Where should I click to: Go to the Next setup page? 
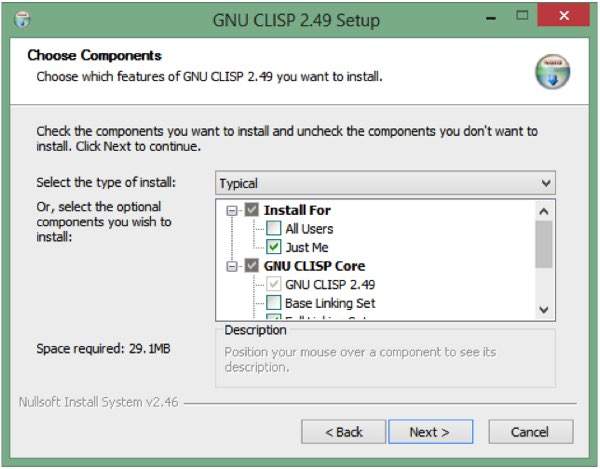429,432
